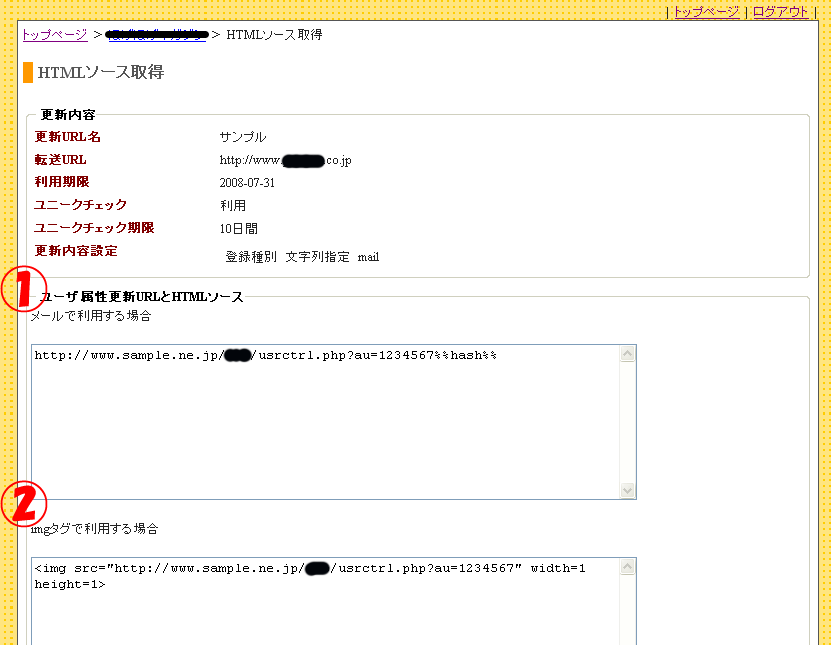Click the down arrow of the mail URL text area scrollbar

pyautogui.click(x=627, y=490)
